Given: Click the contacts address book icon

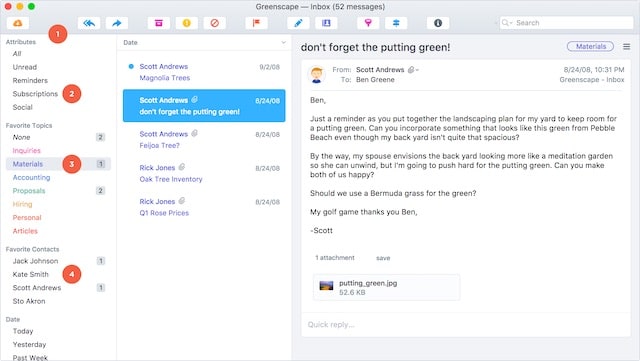Looking at the screenshot, I should click(326, 23).
